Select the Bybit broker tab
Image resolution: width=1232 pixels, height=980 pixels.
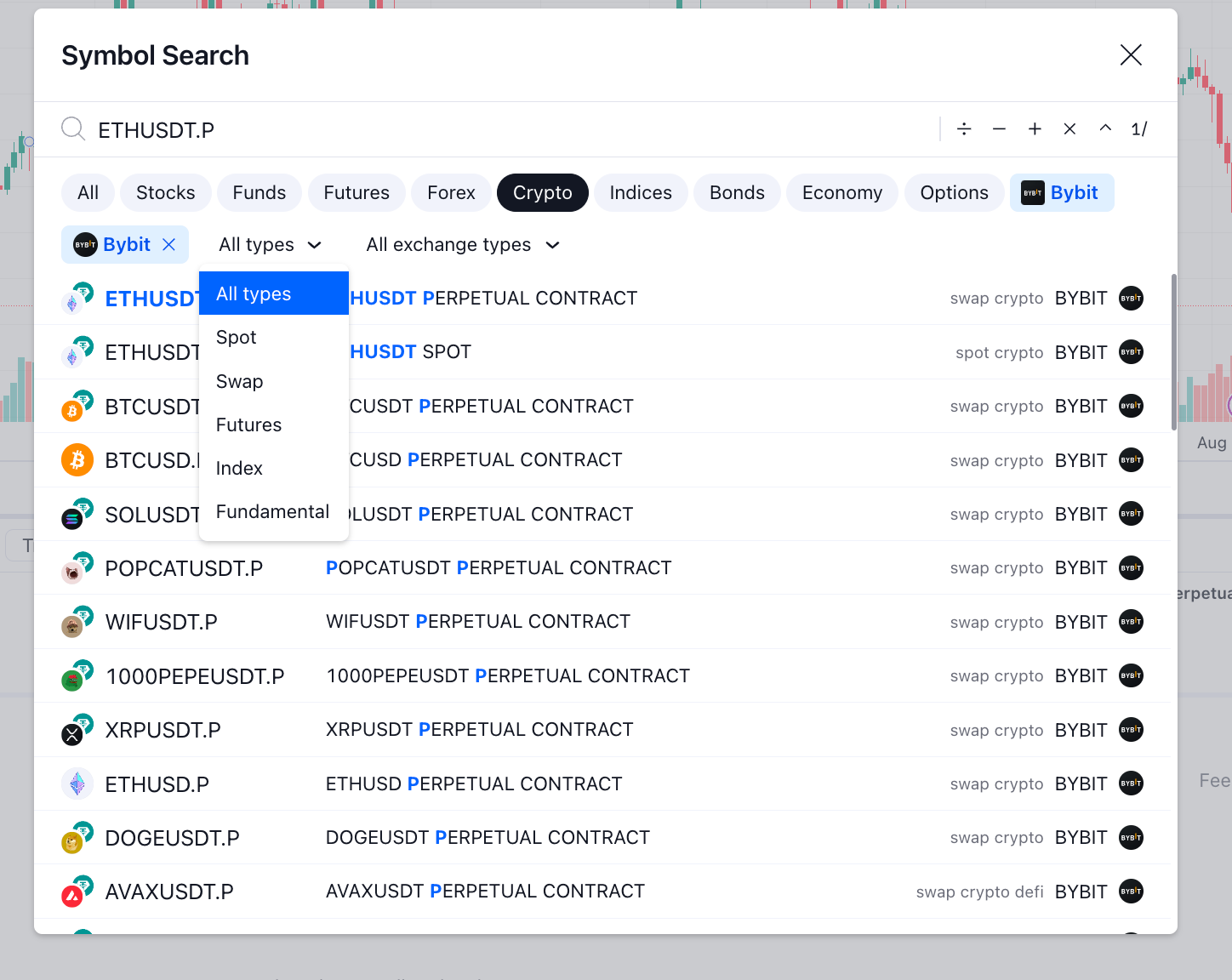[1062, 192]
